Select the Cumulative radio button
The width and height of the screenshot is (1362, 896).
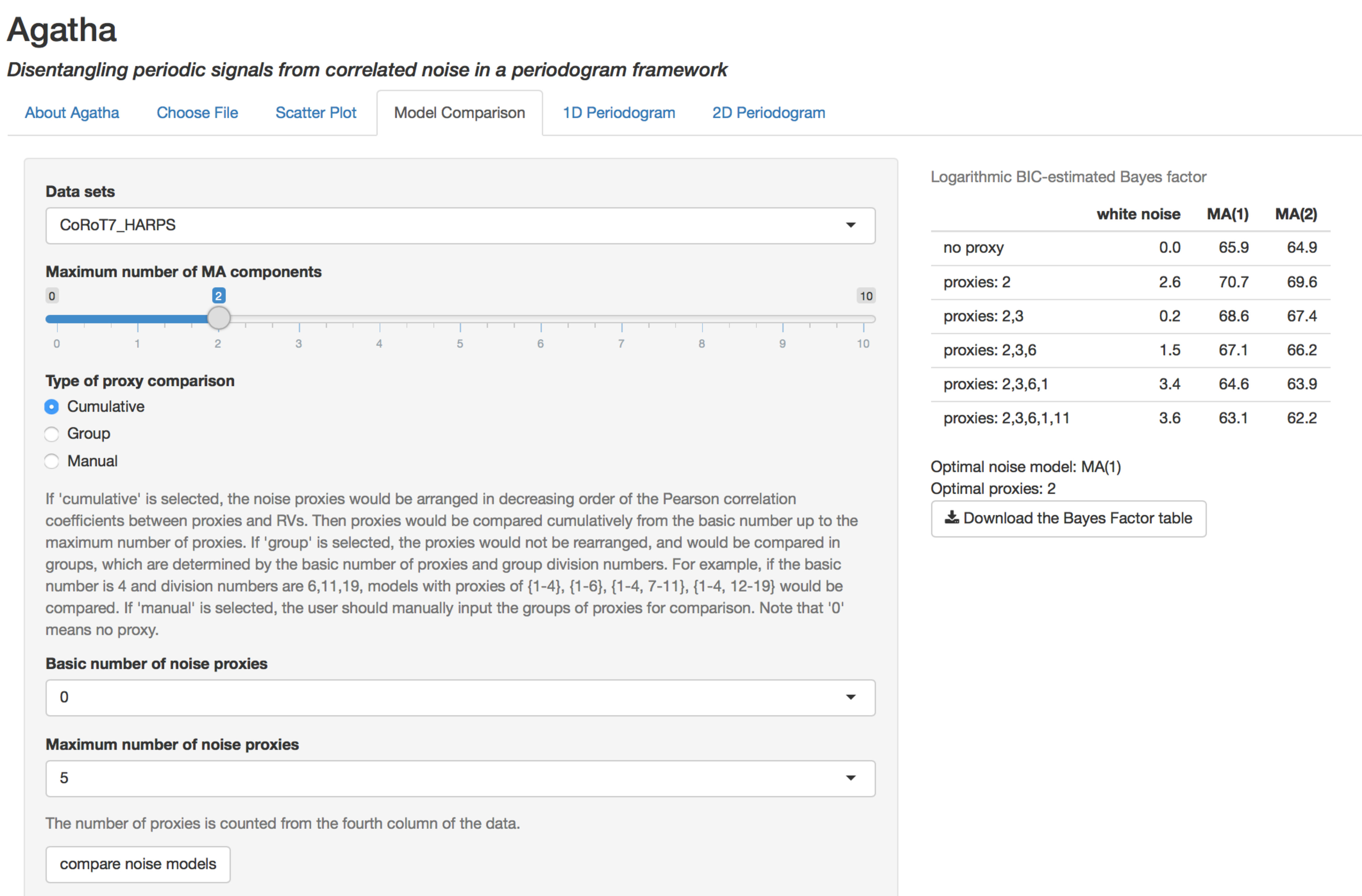pos(51,407)
